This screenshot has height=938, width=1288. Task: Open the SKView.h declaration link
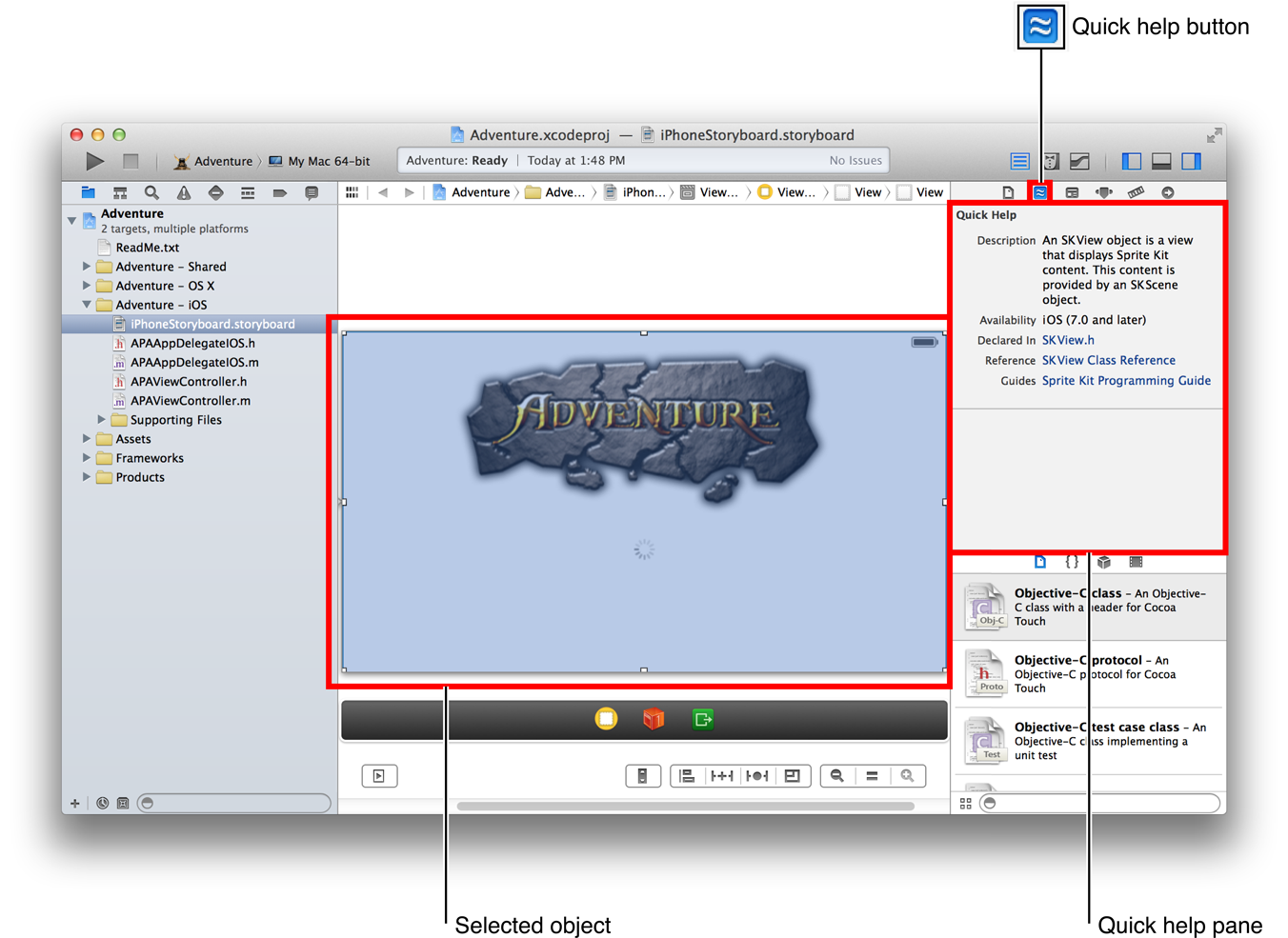(1068, 340)
